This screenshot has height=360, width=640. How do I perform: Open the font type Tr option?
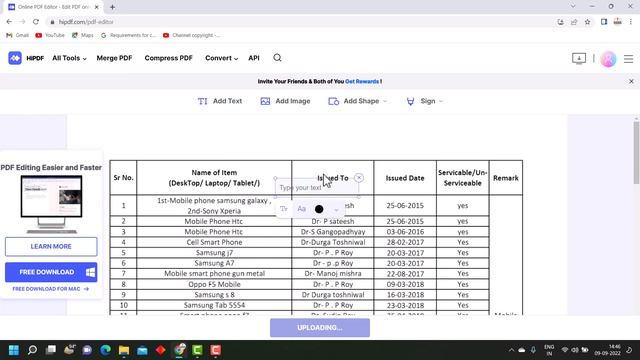pos(284,209)
